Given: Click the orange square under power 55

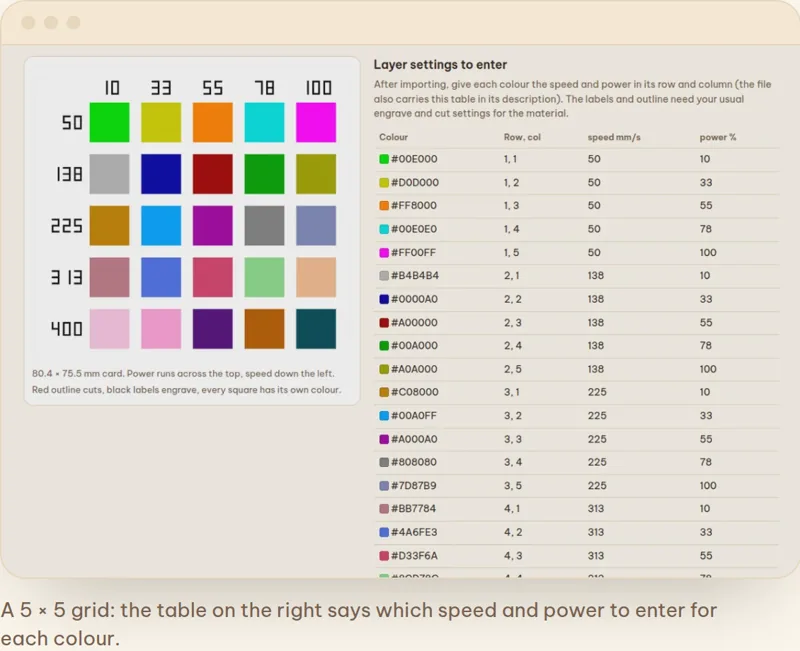Looking at the screenshot, I should coord(212,122).
